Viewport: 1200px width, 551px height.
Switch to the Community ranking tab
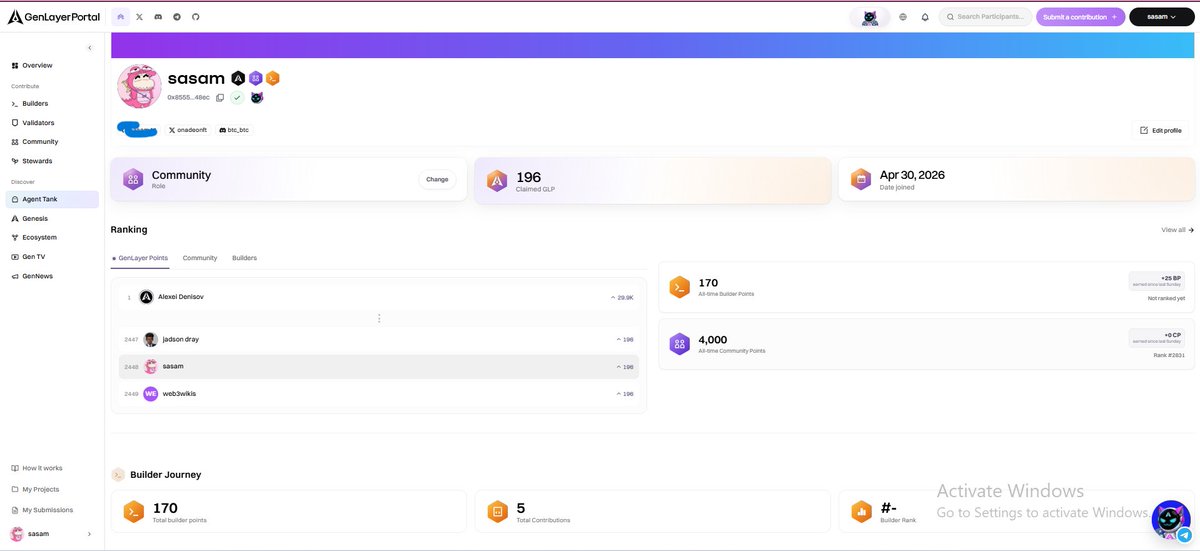coord(200,258)
